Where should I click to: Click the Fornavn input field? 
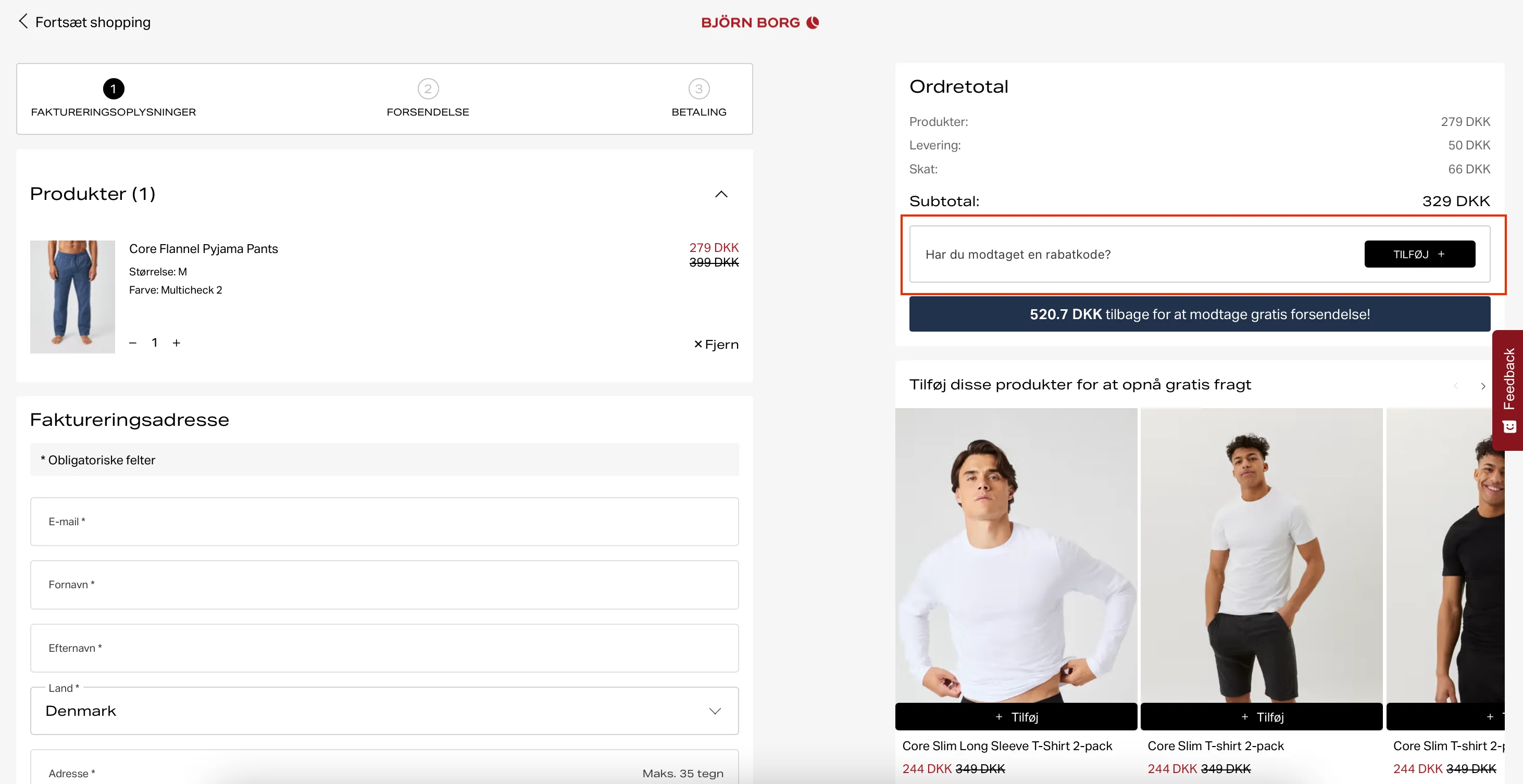[x=384, y=585]
